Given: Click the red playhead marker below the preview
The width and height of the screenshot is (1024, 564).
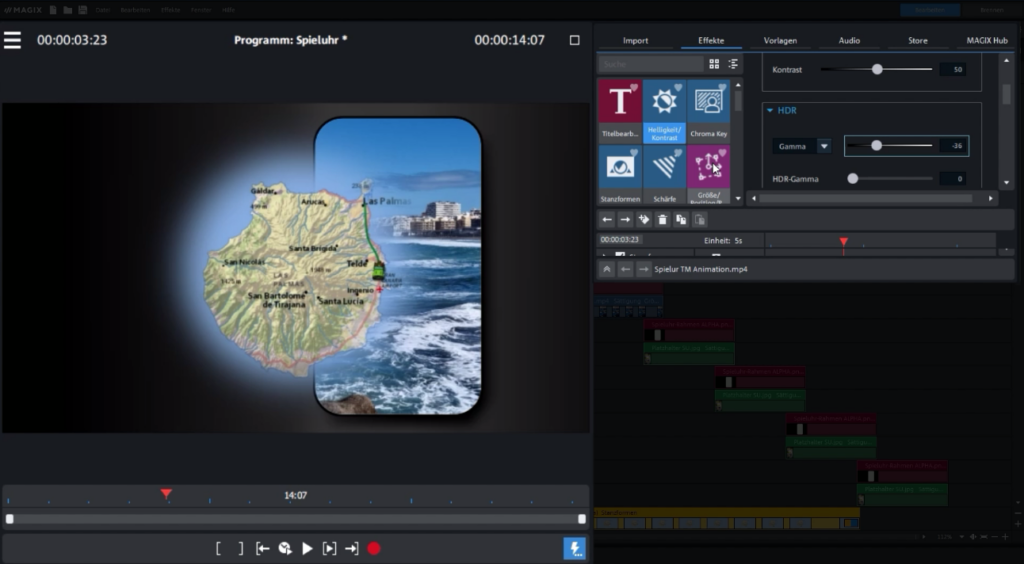Looking at the screenshot, I should point(166,494).
